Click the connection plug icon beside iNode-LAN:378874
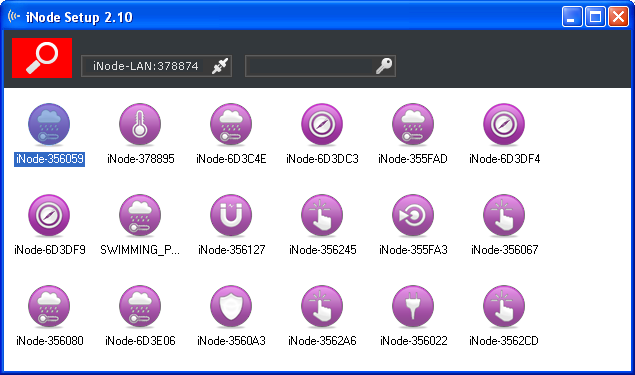635x375 pixels. coord(220,66)
